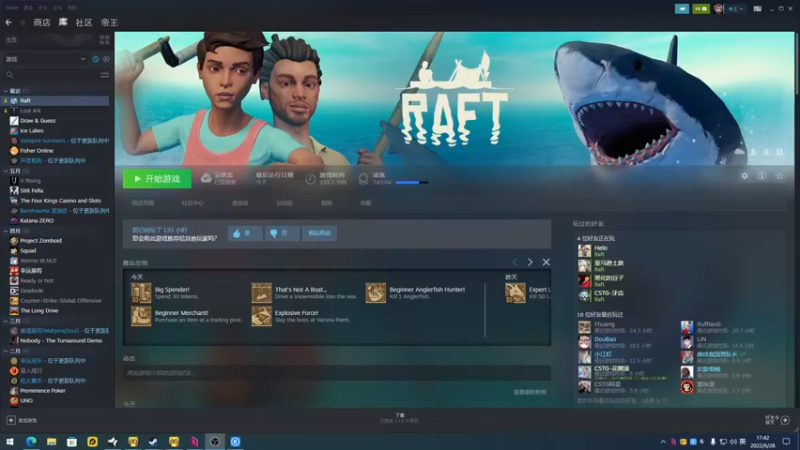Click the green 开始游戏 play button

[x=157, y=179]
